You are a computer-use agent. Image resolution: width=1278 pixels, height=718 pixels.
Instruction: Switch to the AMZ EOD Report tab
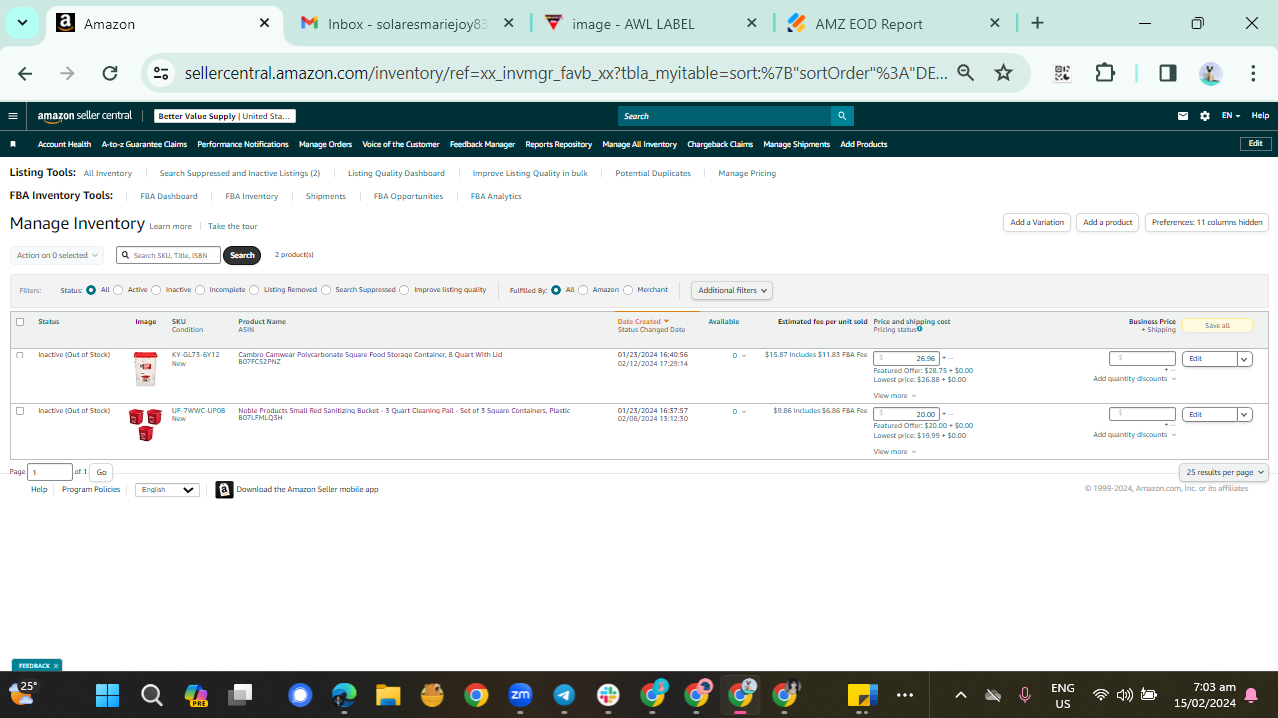click(894, 23)
